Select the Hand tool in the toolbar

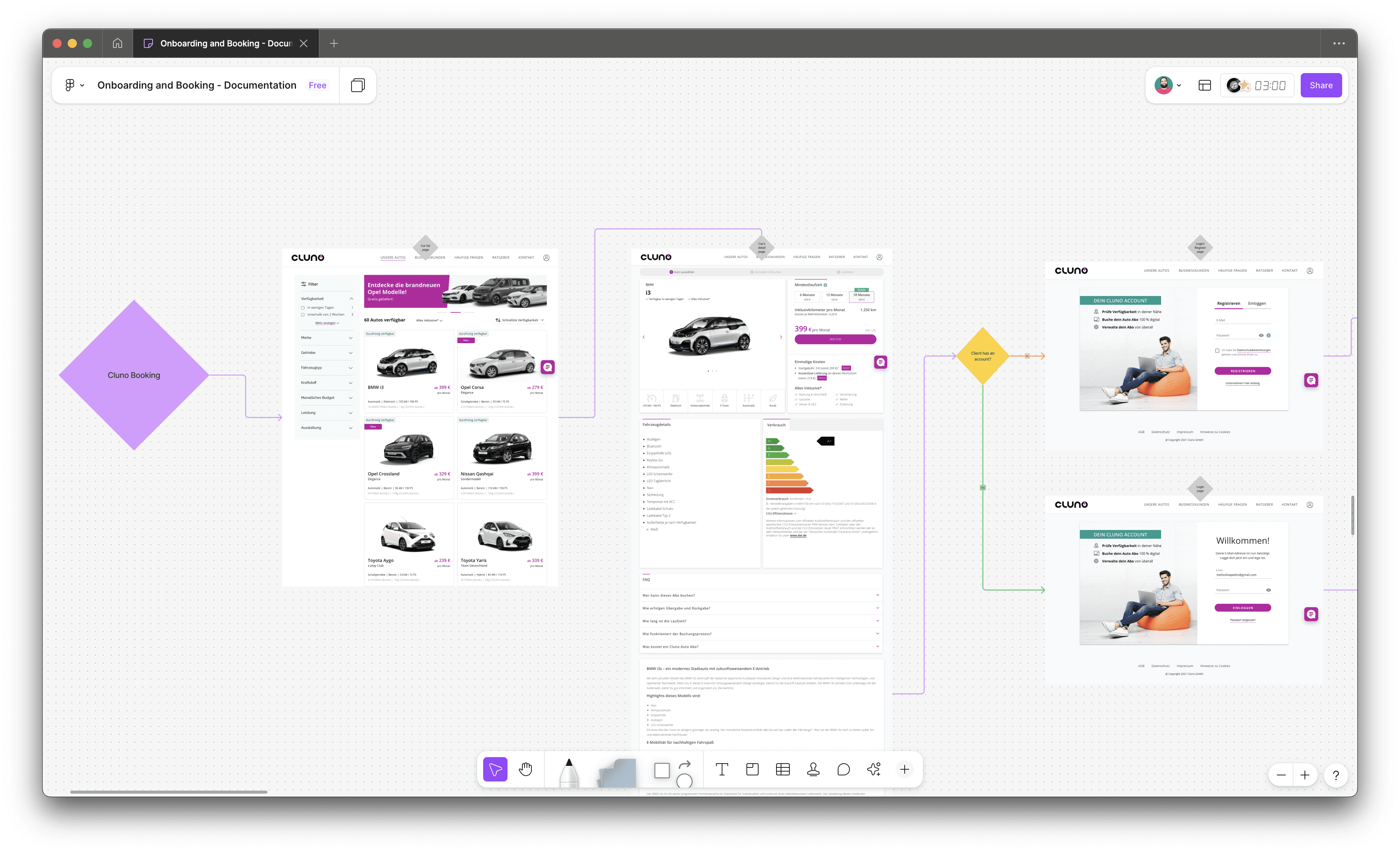(525, 769)
